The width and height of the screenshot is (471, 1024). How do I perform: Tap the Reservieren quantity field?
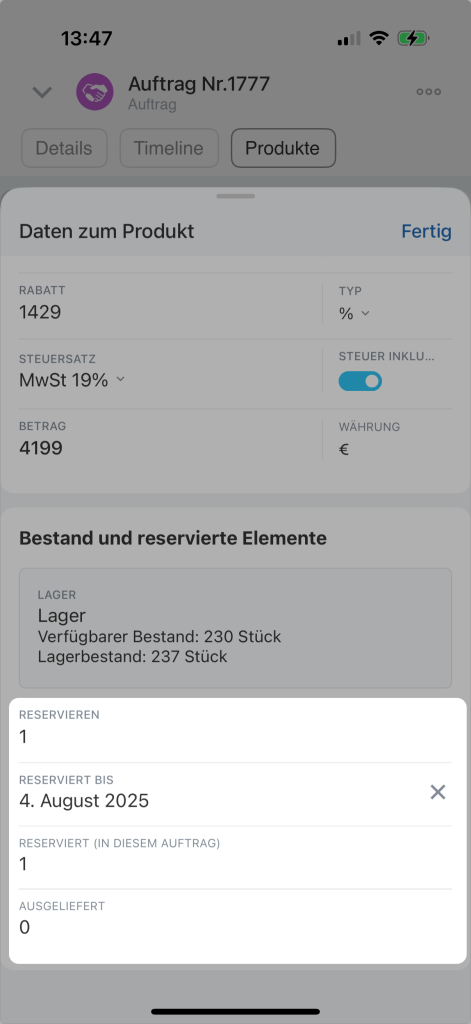(x=235, y=729)
